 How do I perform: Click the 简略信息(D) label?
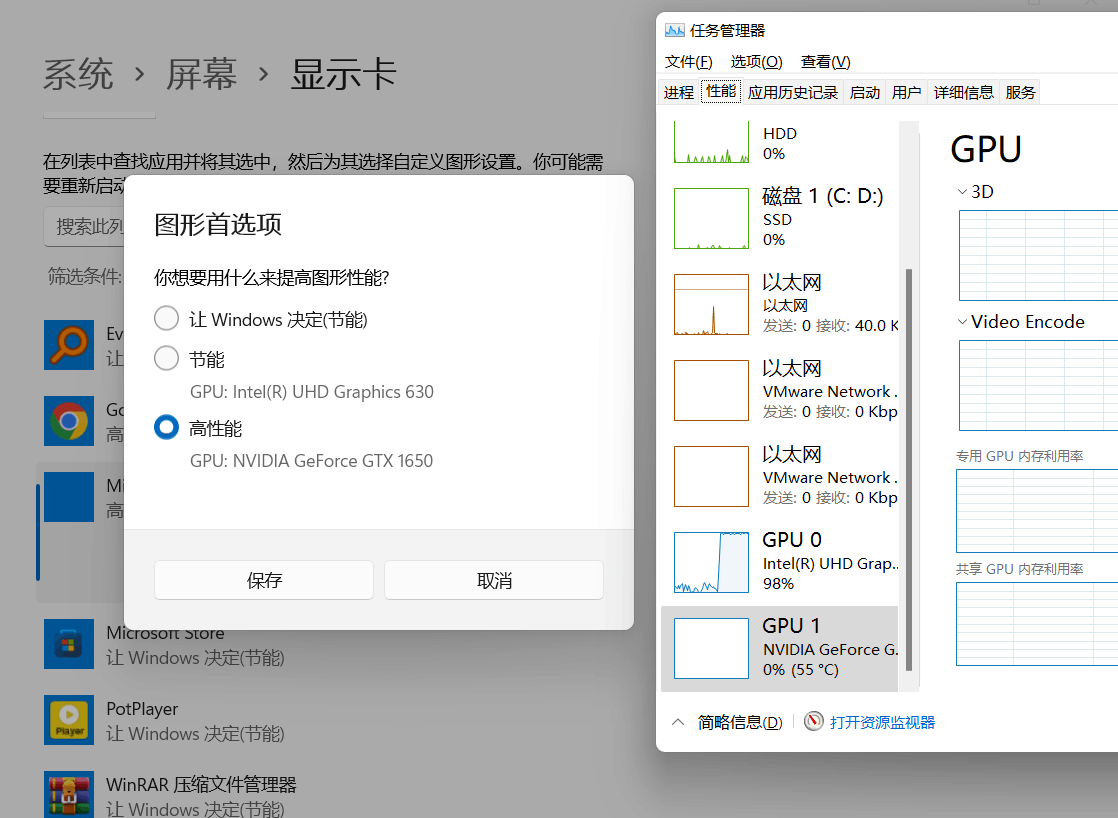(739, 722)
